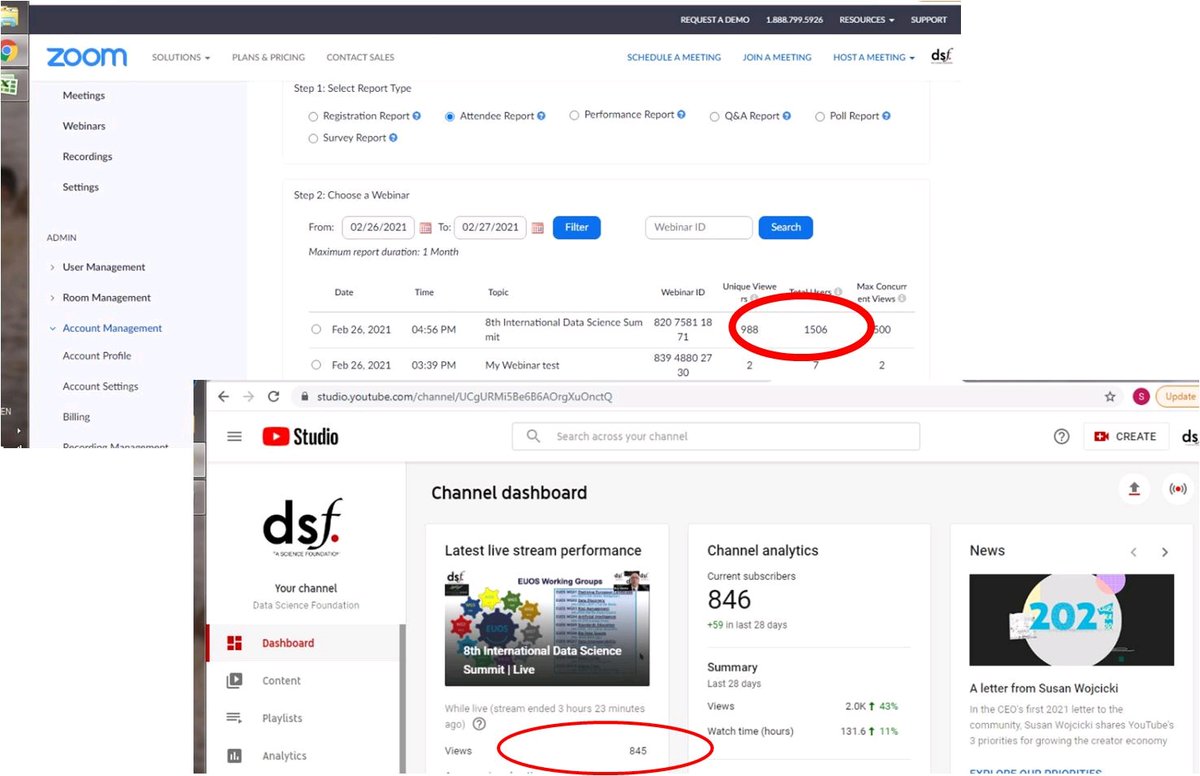
Task: Select Performance Report radio button
Action: click(x=574, y=115)
